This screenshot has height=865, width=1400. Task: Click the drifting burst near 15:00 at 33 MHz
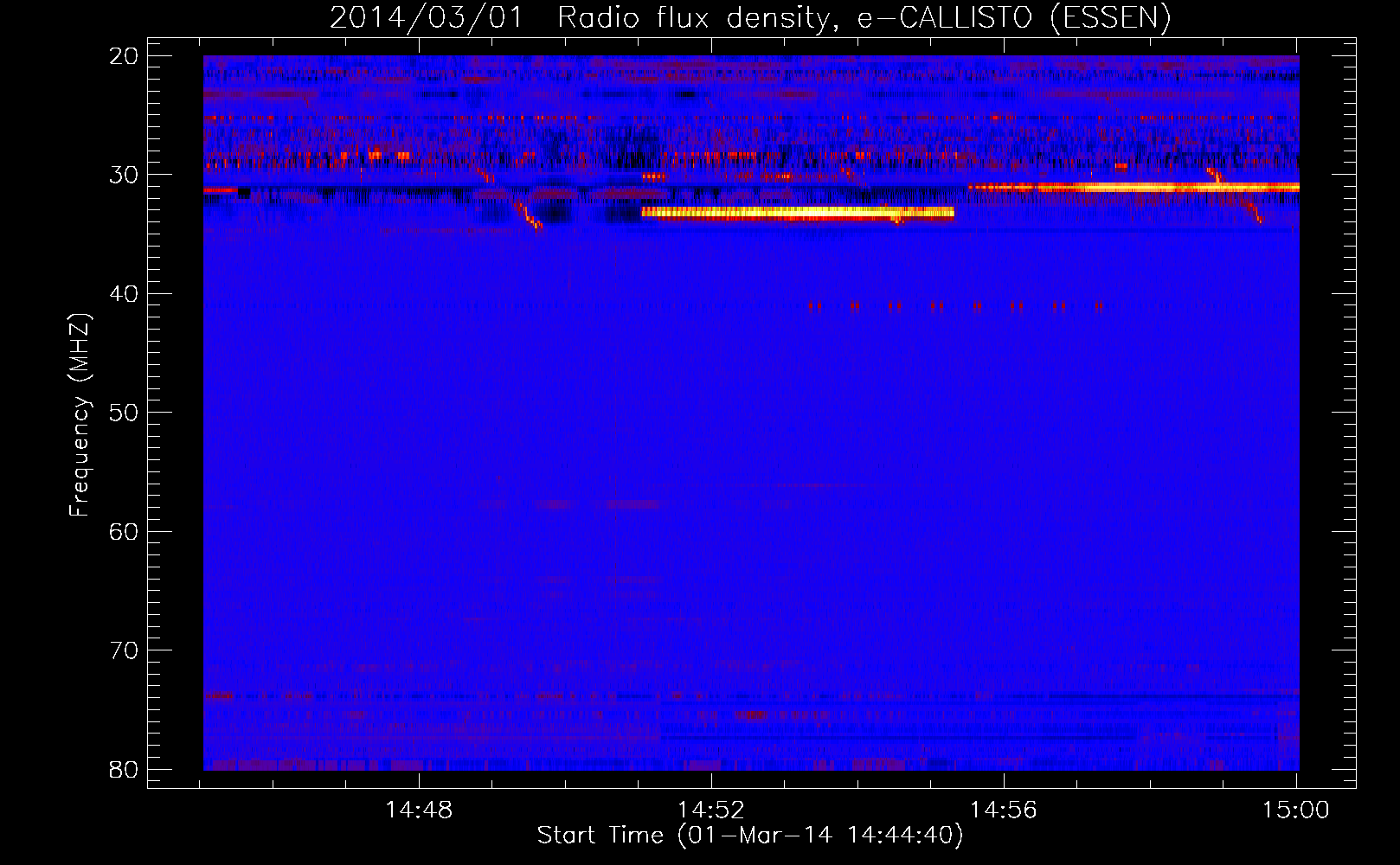1251,209
